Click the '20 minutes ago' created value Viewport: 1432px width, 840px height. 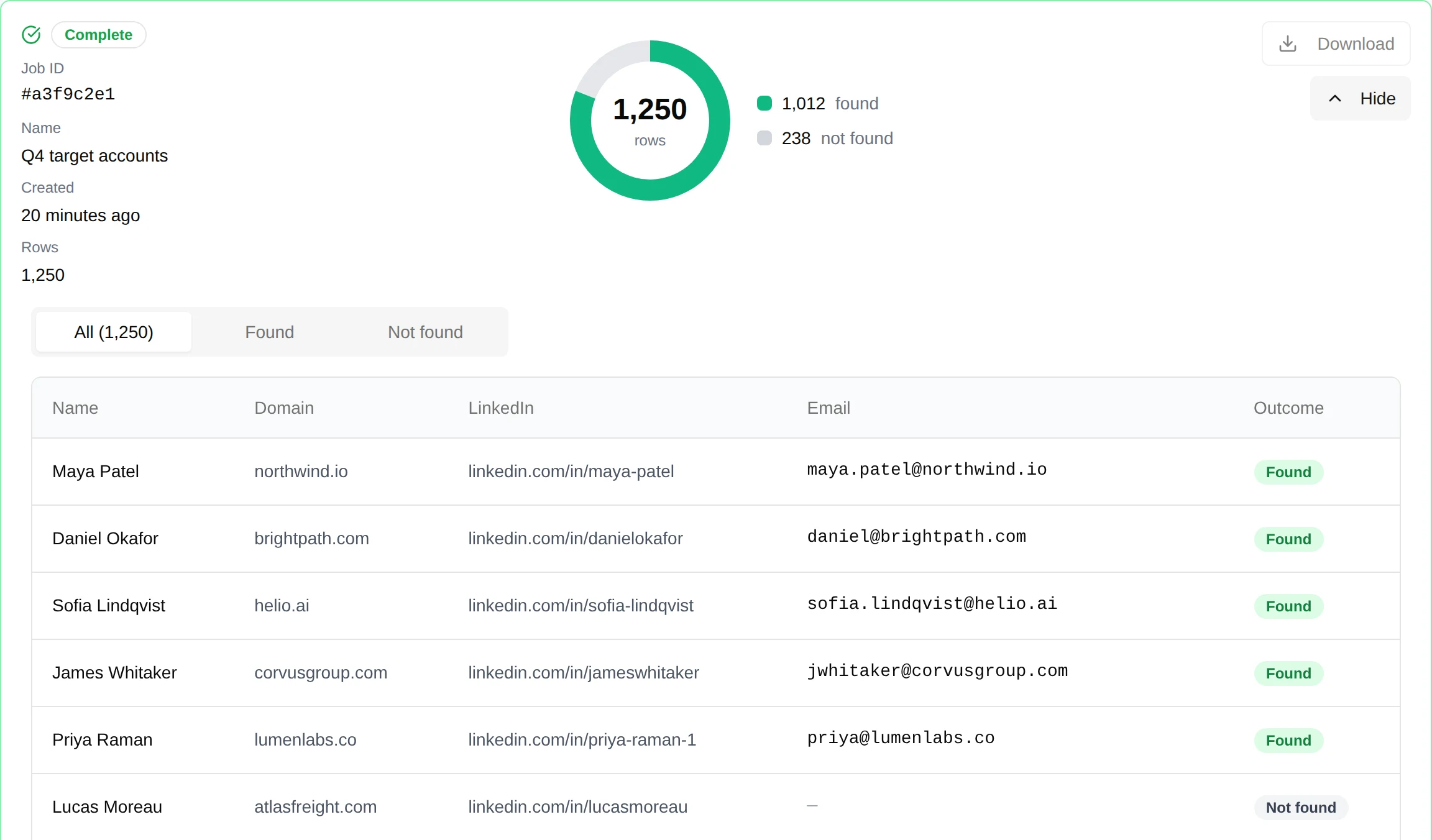click(80, 215)
